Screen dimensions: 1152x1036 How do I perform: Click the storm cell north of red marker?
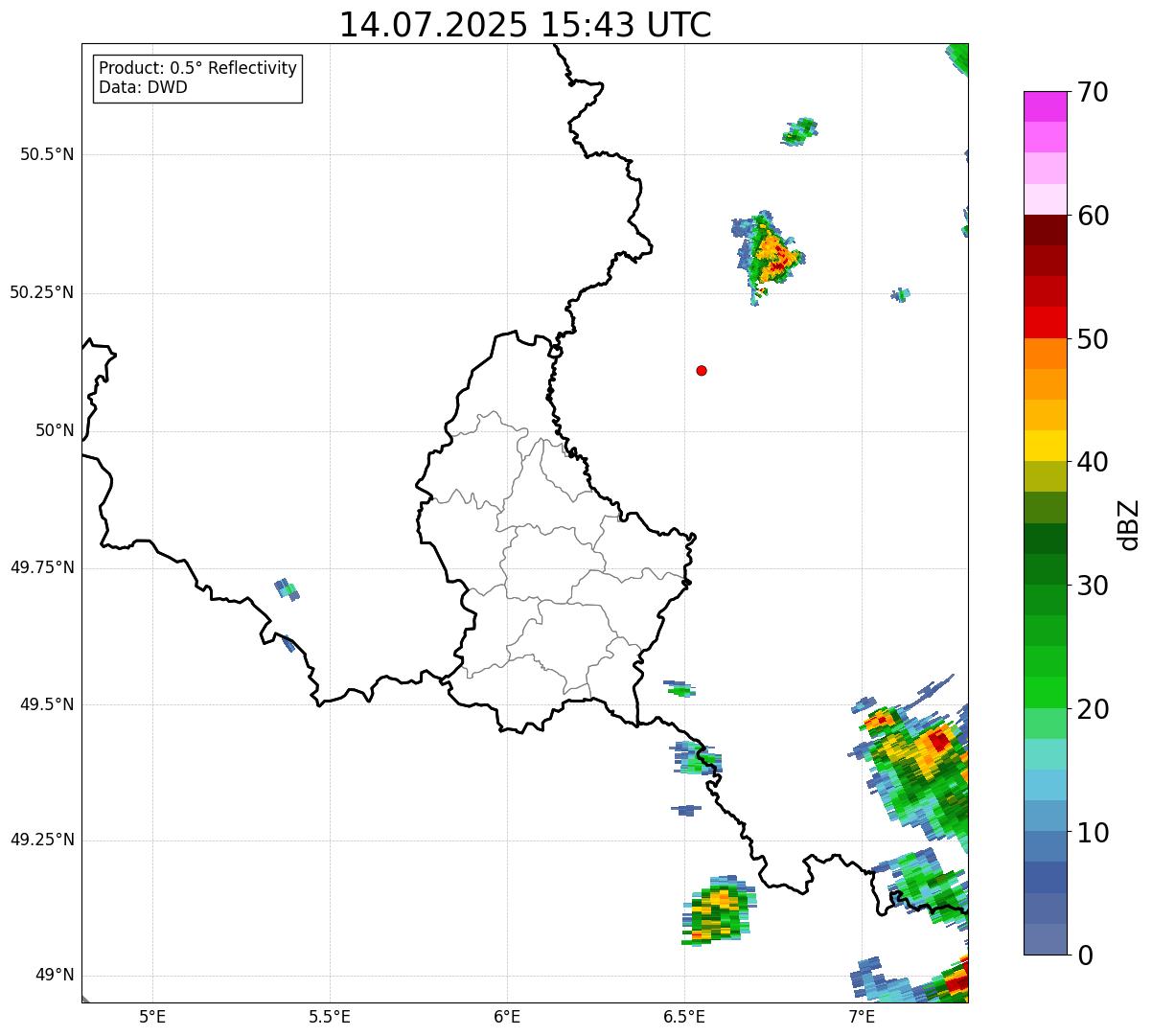click(x=769, y=257)
